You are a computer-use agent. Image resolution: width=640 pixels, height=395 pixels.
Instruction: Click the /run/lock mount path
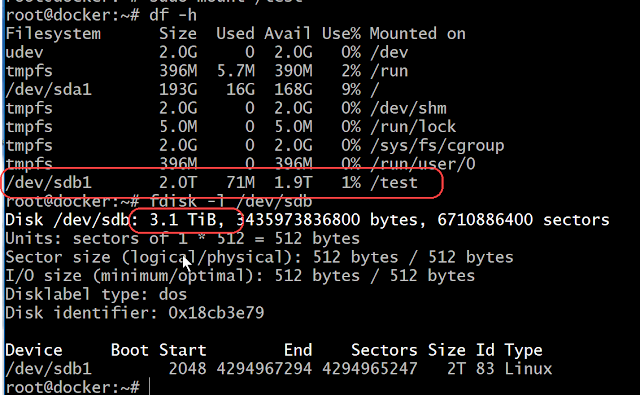(413, 126)
